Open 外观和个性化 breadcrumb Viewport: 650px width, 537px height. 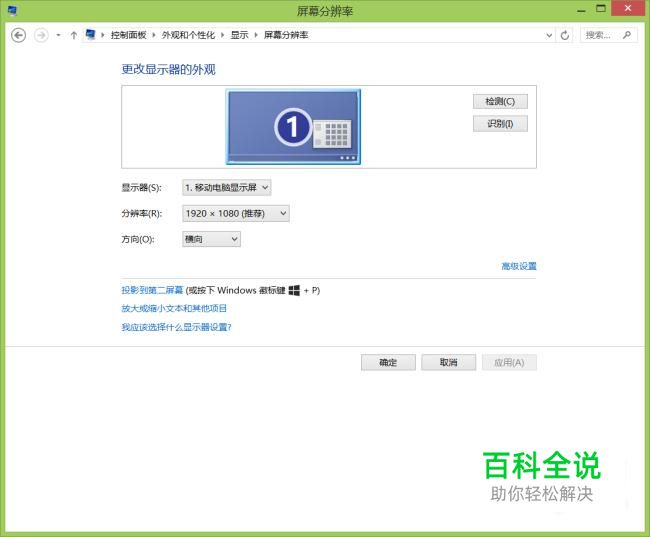(x=188, y=35)
